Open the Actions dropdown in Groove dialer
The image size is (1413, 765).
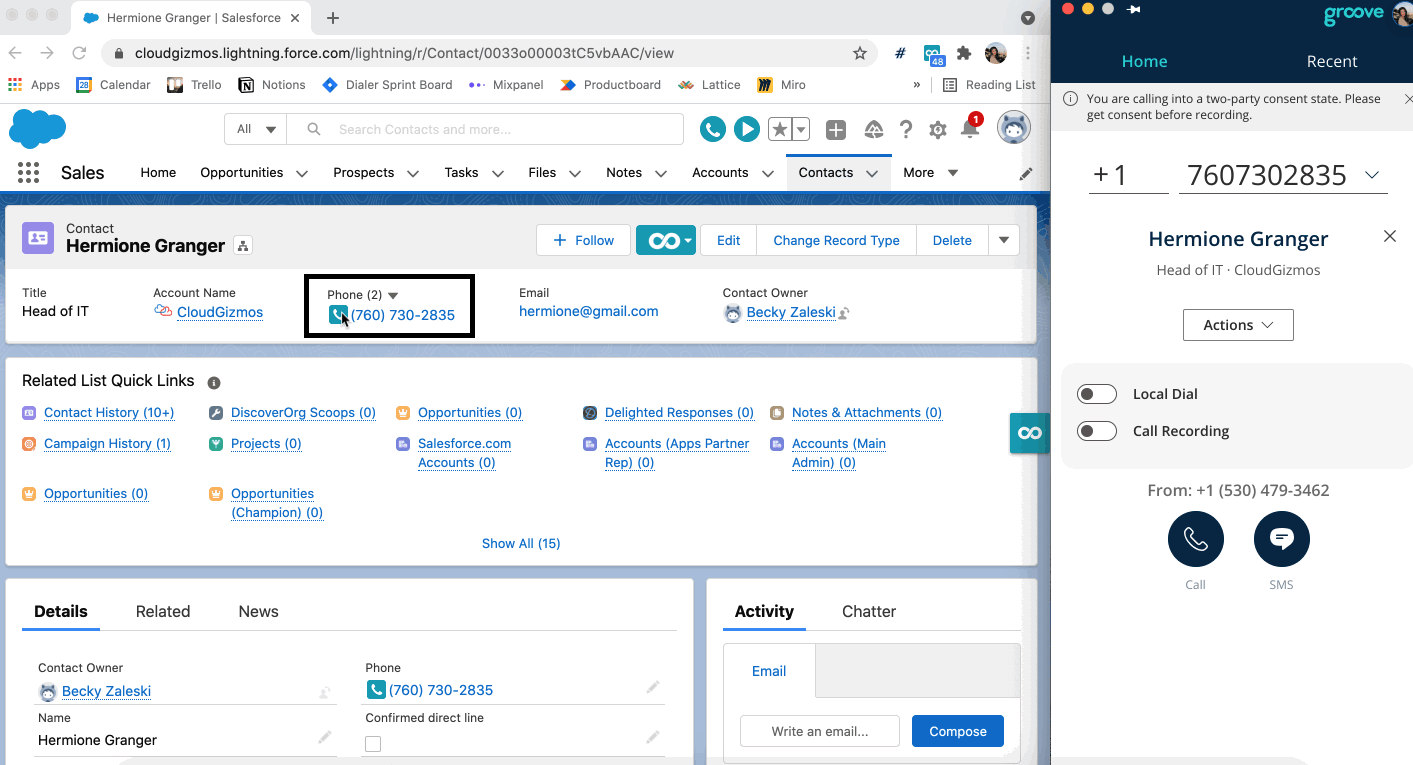[x=1238, y=325]
